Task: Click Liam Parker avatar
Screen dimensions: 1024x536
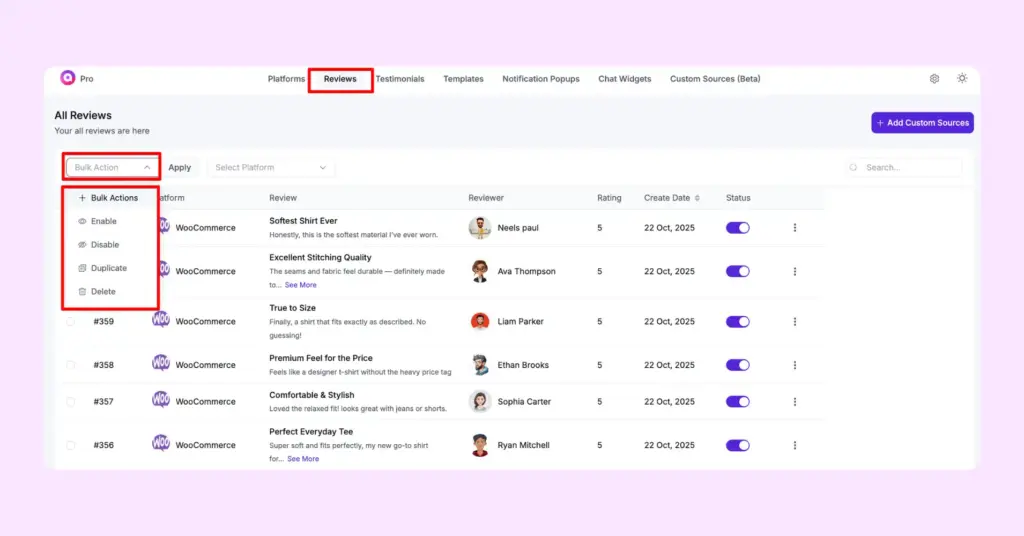Action: click(480, 322)
